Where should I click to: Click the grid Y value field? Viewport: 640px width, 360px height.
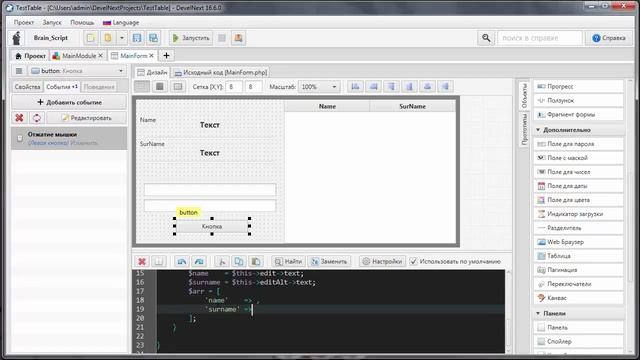pyautogui.click(x=253, y=87)
